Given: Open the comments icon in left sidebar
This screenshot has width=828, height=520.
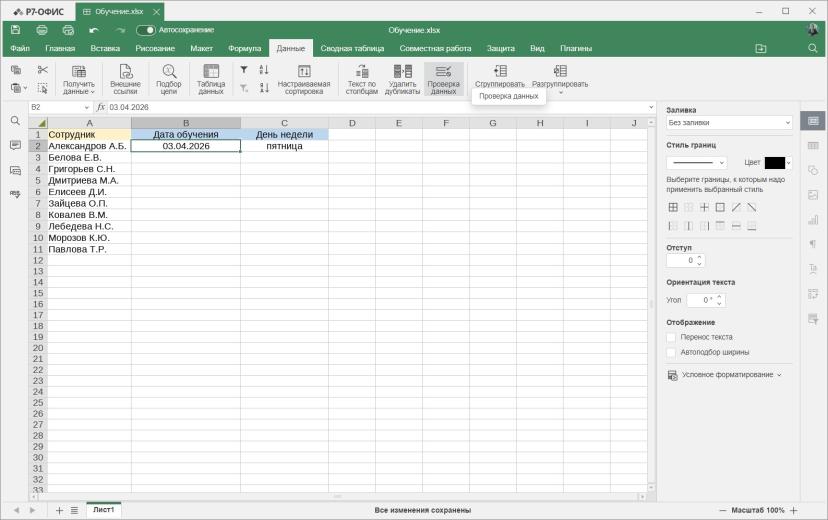Looking at the screenshot, I should 15,145.
